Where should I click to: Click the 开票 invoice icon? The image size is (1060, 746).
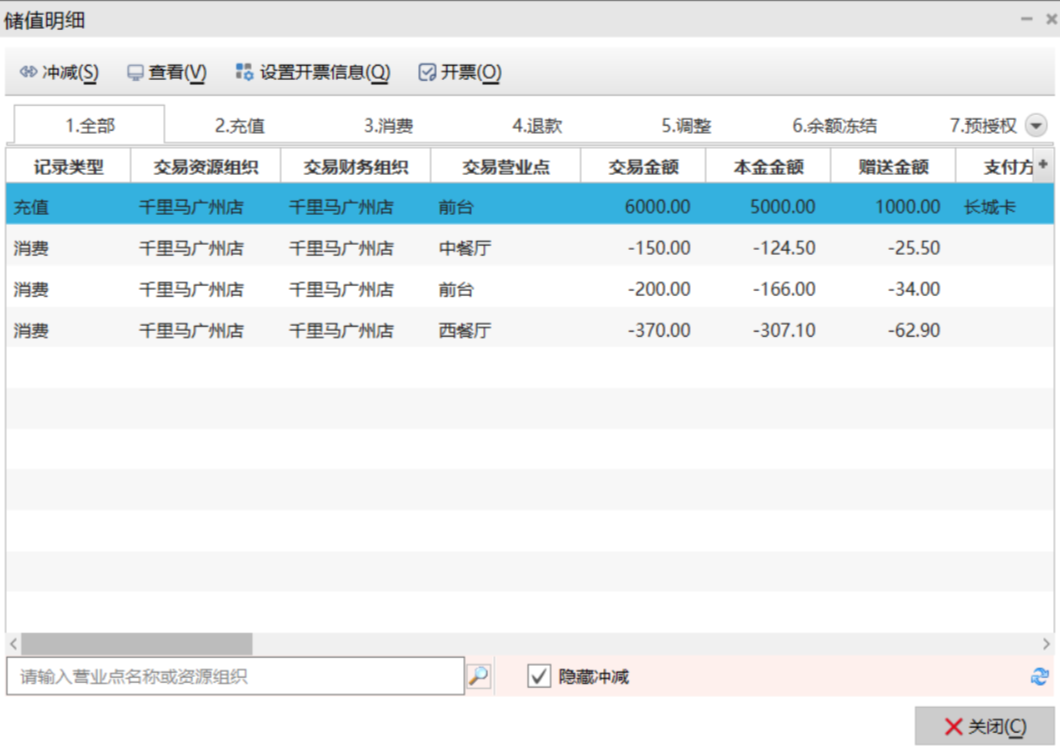point(427,72)
